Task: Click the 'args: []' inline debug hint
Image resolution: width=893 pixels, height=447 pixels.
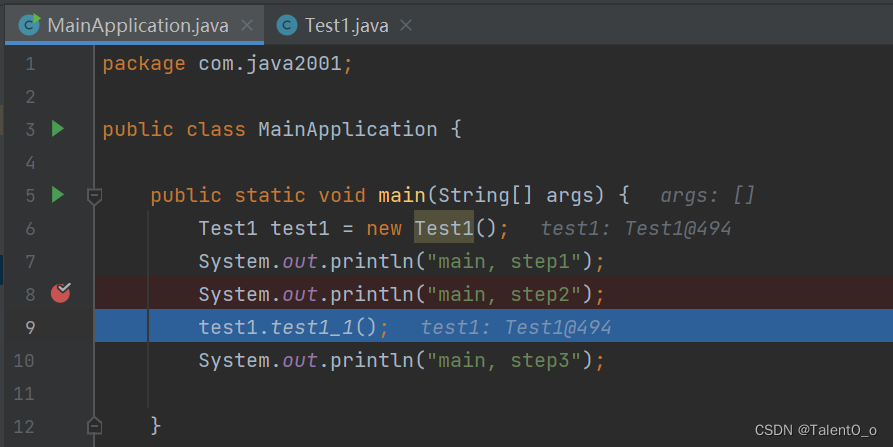Action: pos(707,196)
